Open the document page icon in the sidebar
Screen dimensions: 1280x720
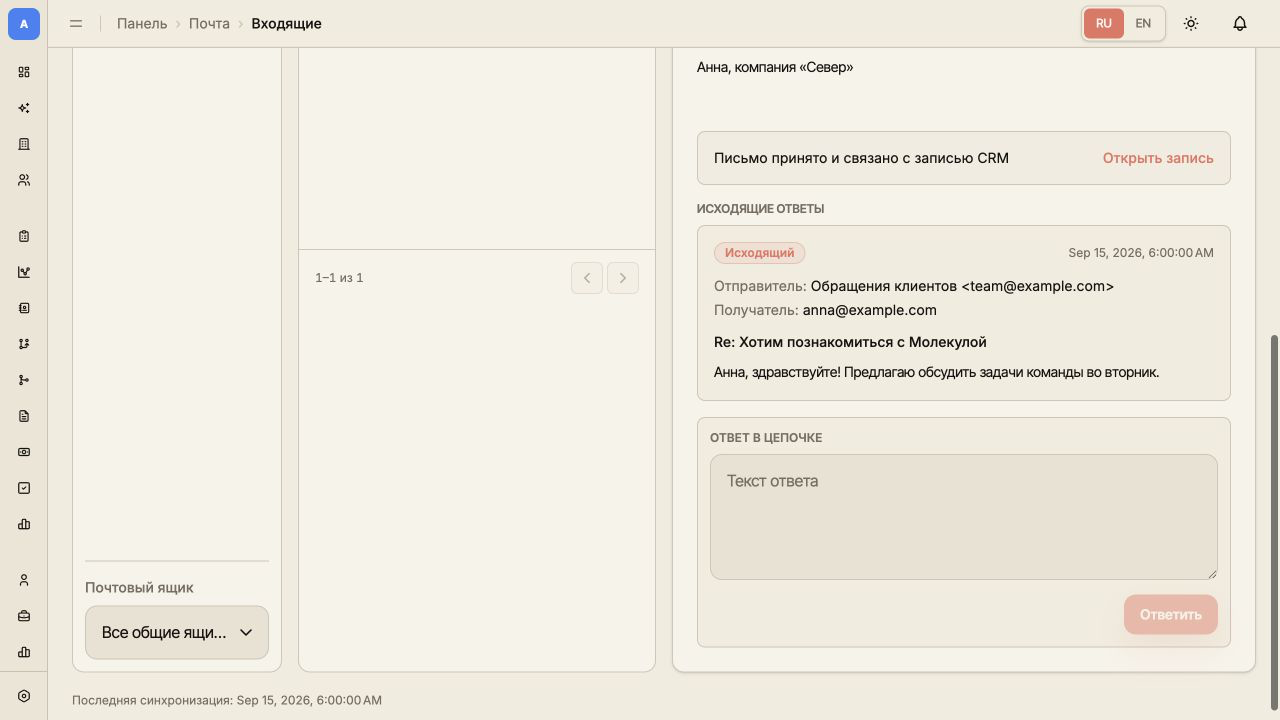(24, 416)
